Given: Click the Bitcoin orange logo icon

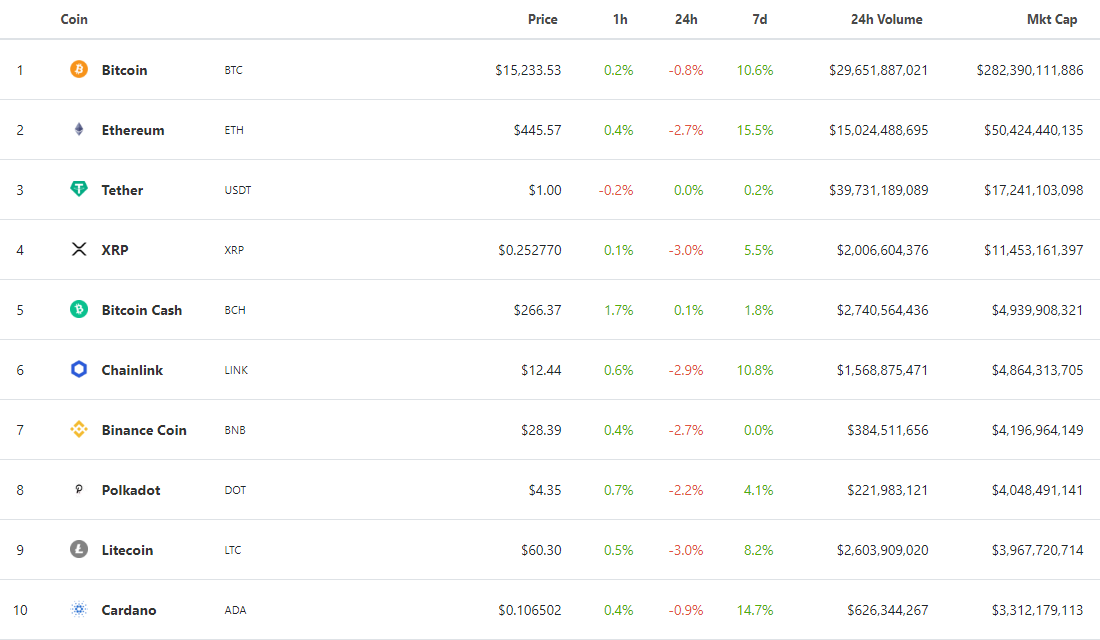Looking at the screenshot, I should pos(79,70).
